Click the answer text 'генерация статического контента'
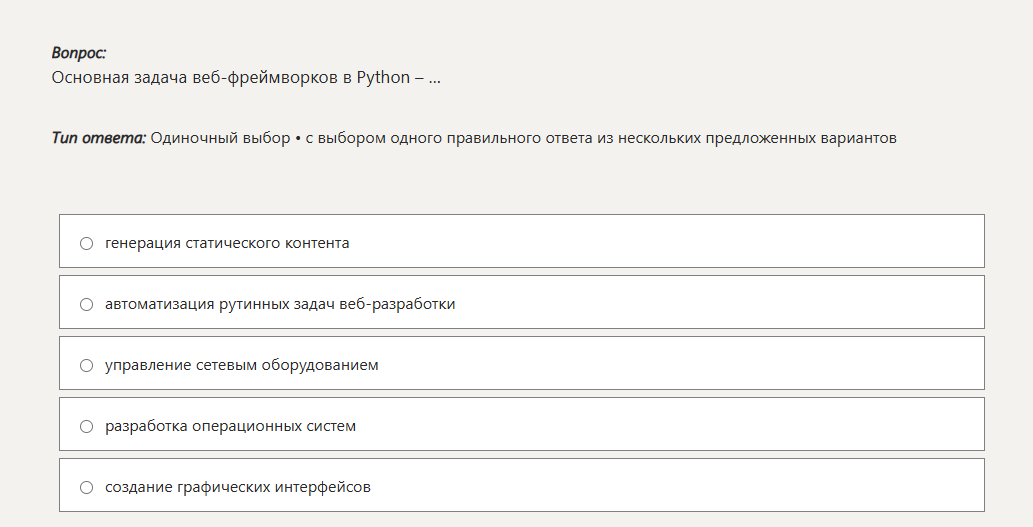The height and width of the screenshot is (527, 1033). [x=227, y=243]
